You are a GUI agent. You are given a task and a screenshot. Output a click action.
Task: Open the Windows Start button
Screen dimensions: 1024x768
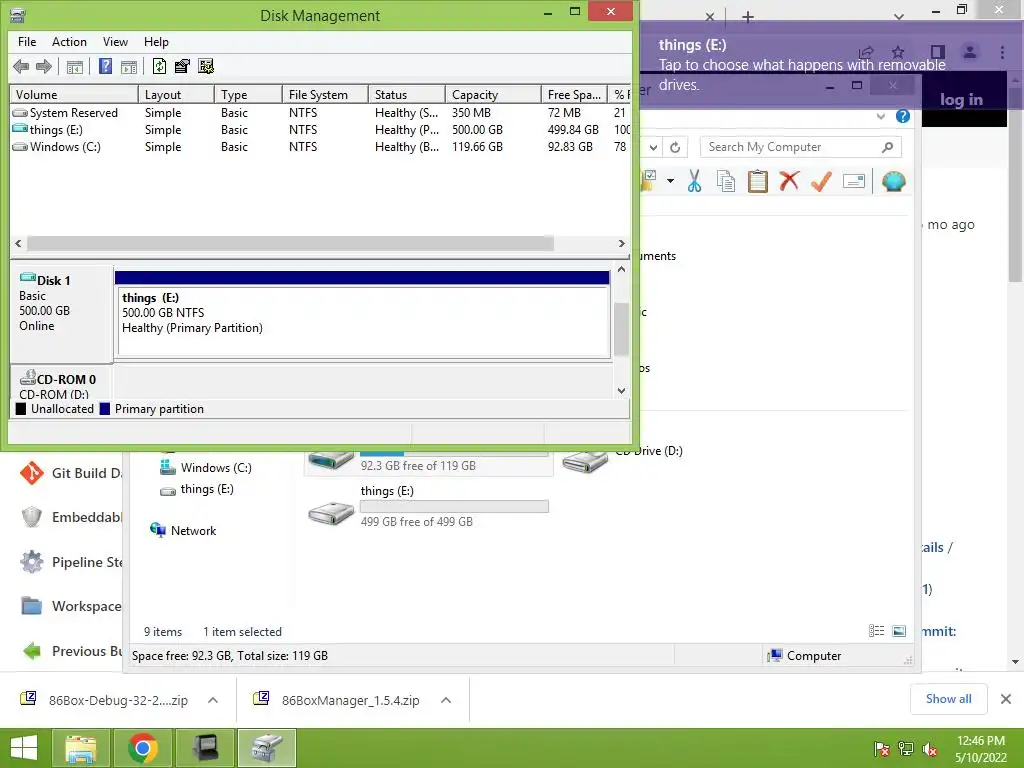click(x=24, y=748)
